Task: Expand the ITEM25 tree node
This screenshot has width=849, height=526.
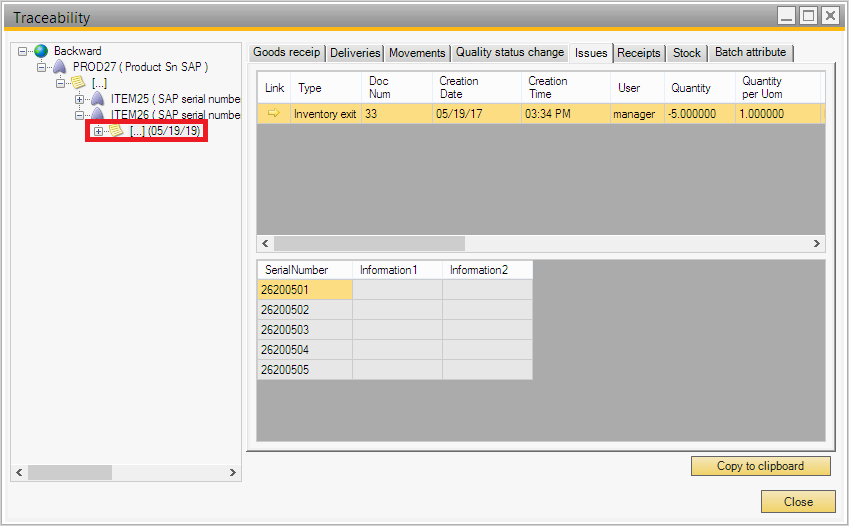Action: (80, 99)
